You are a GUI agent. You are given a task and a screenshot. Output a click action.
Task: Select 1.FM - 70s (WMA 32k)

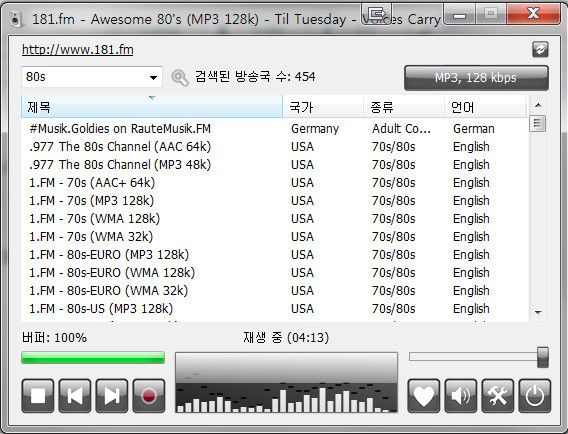275,237
